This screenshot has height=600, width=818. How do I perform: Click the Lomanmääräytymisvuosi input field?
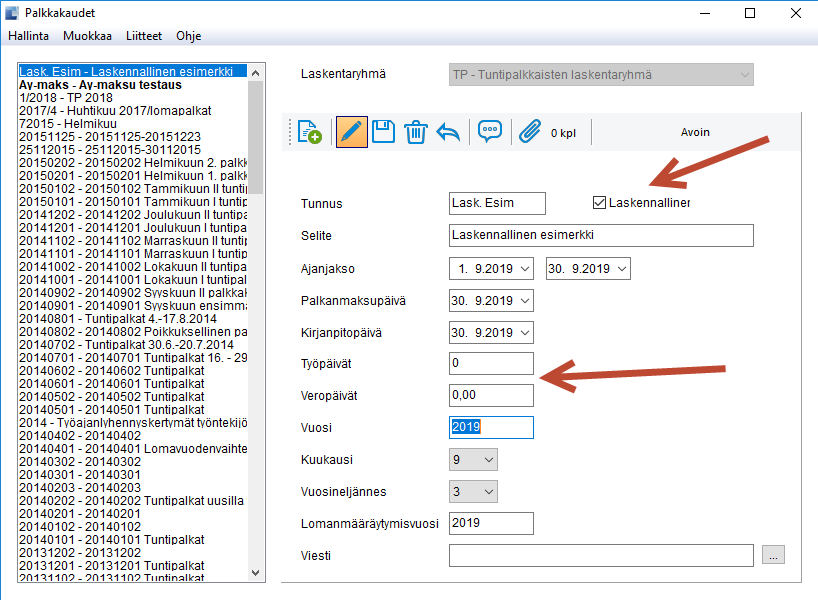point(491,523)
